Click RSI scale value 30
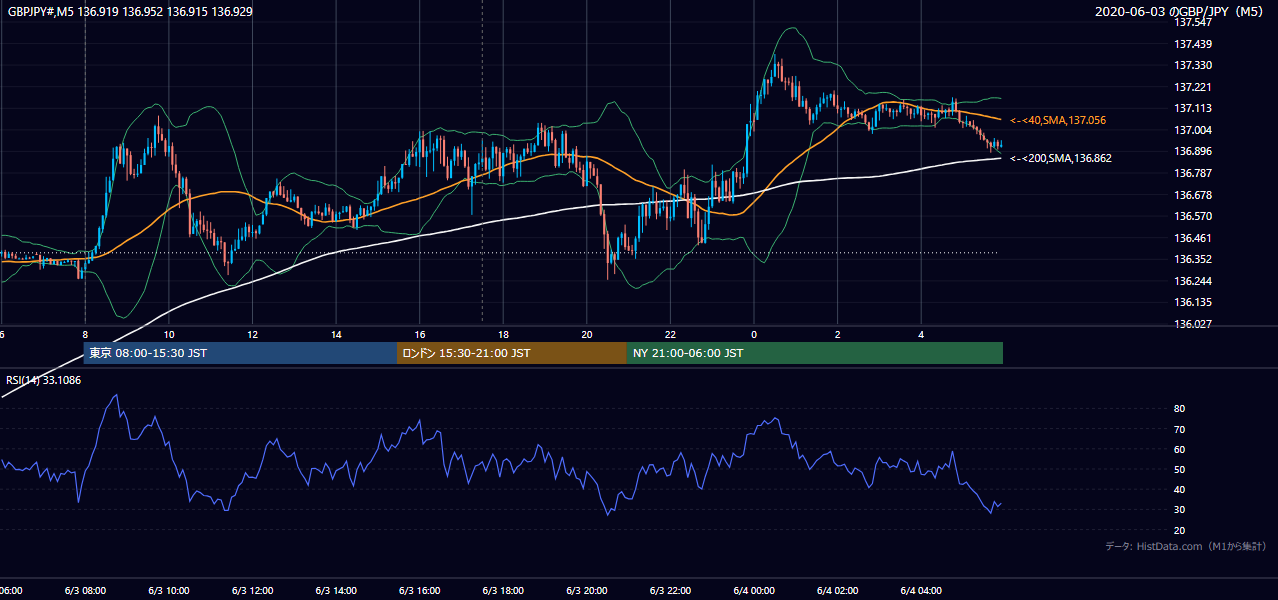Screen dimensions: 1278x600 1179,510
